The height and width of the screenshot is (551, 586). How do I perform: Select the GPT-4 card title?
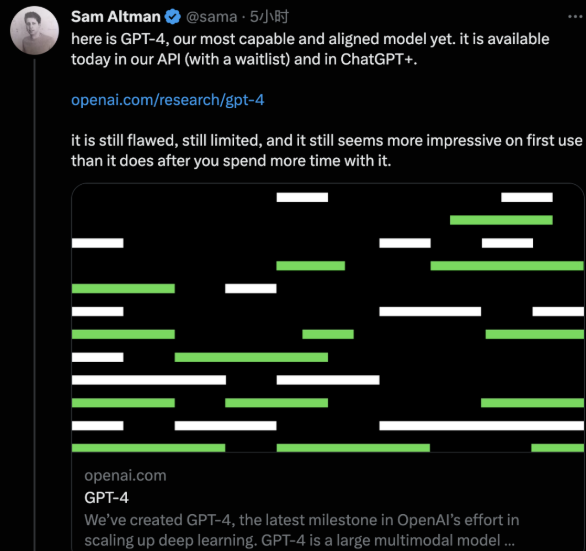point(107,498)
